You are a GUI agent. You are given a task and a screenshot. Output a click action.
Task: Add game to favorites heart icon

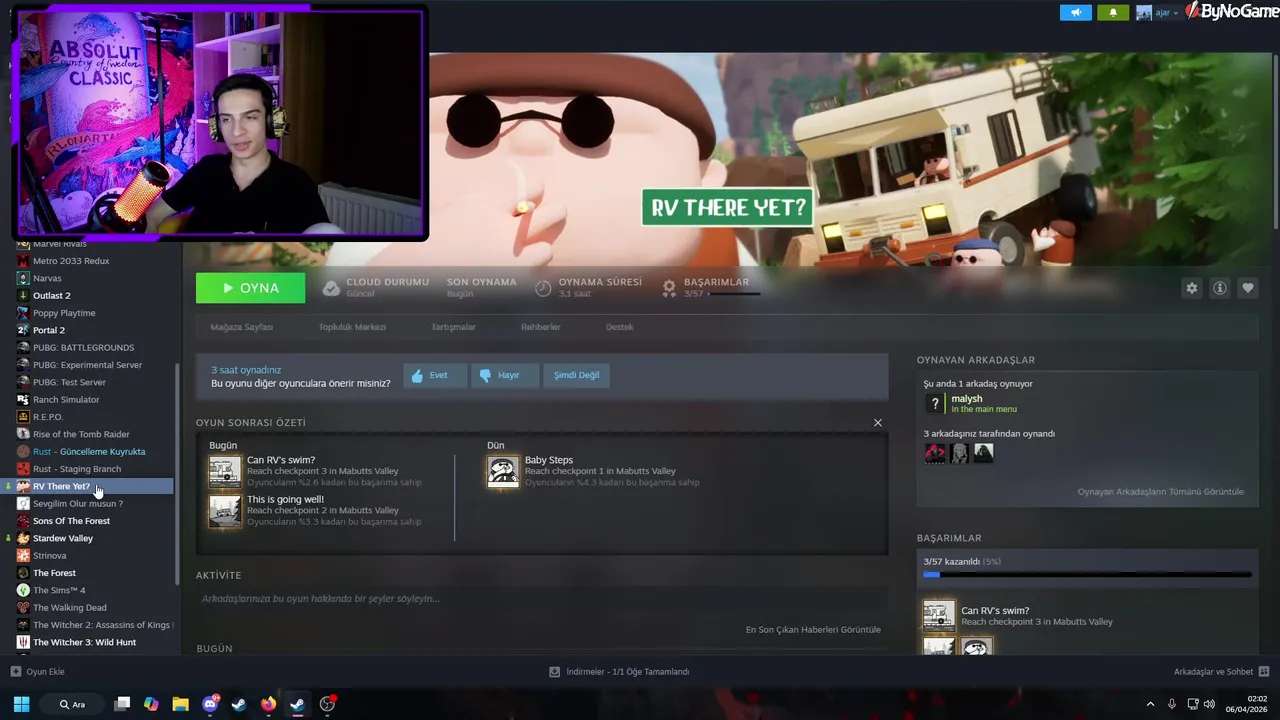tap(1247, 288)
